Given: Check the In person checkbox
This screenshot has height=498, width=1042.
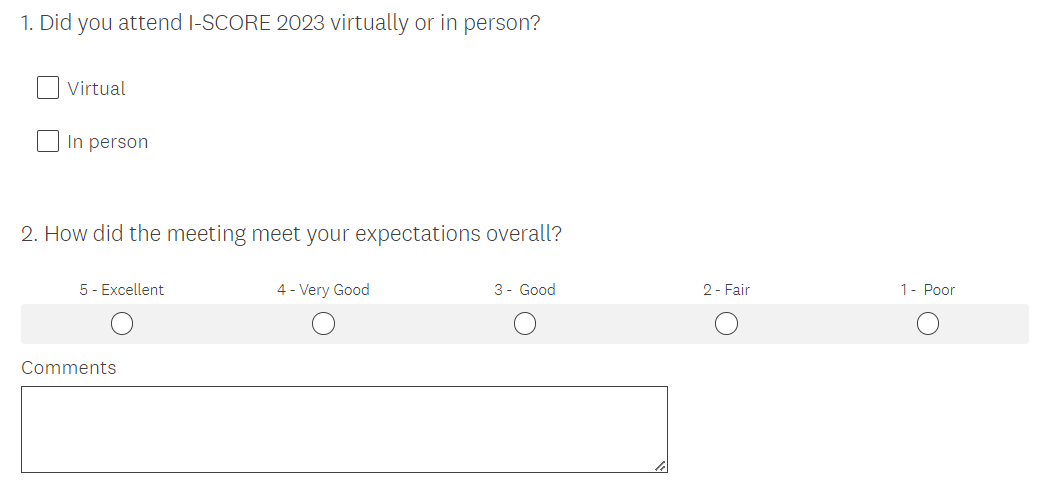Looking at the screenshot, I should click(x=48, y=141).
